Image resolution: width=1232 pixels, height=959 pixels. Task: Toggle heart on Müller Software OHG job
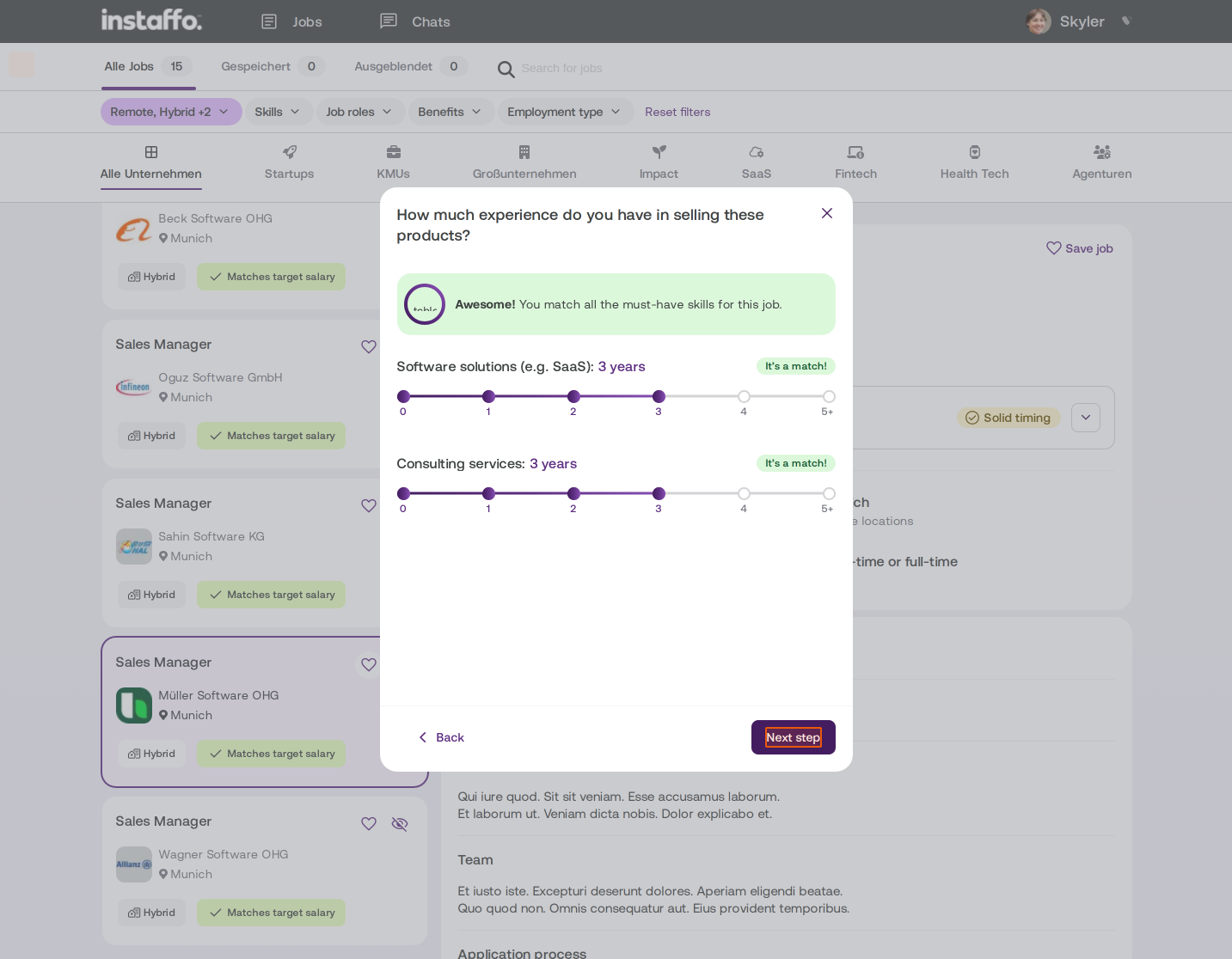coord(369,664)
